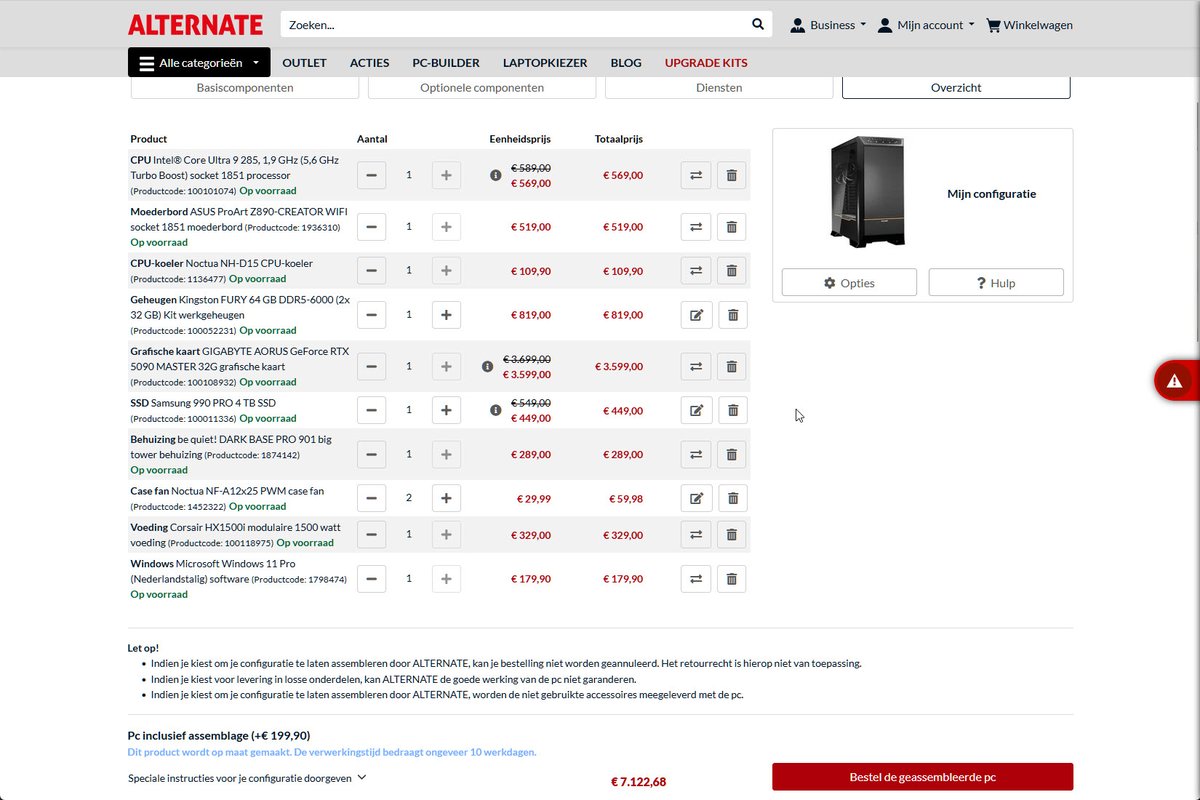Click the red warning triangle side button

pyautogui.click(x=1176, y=380)
